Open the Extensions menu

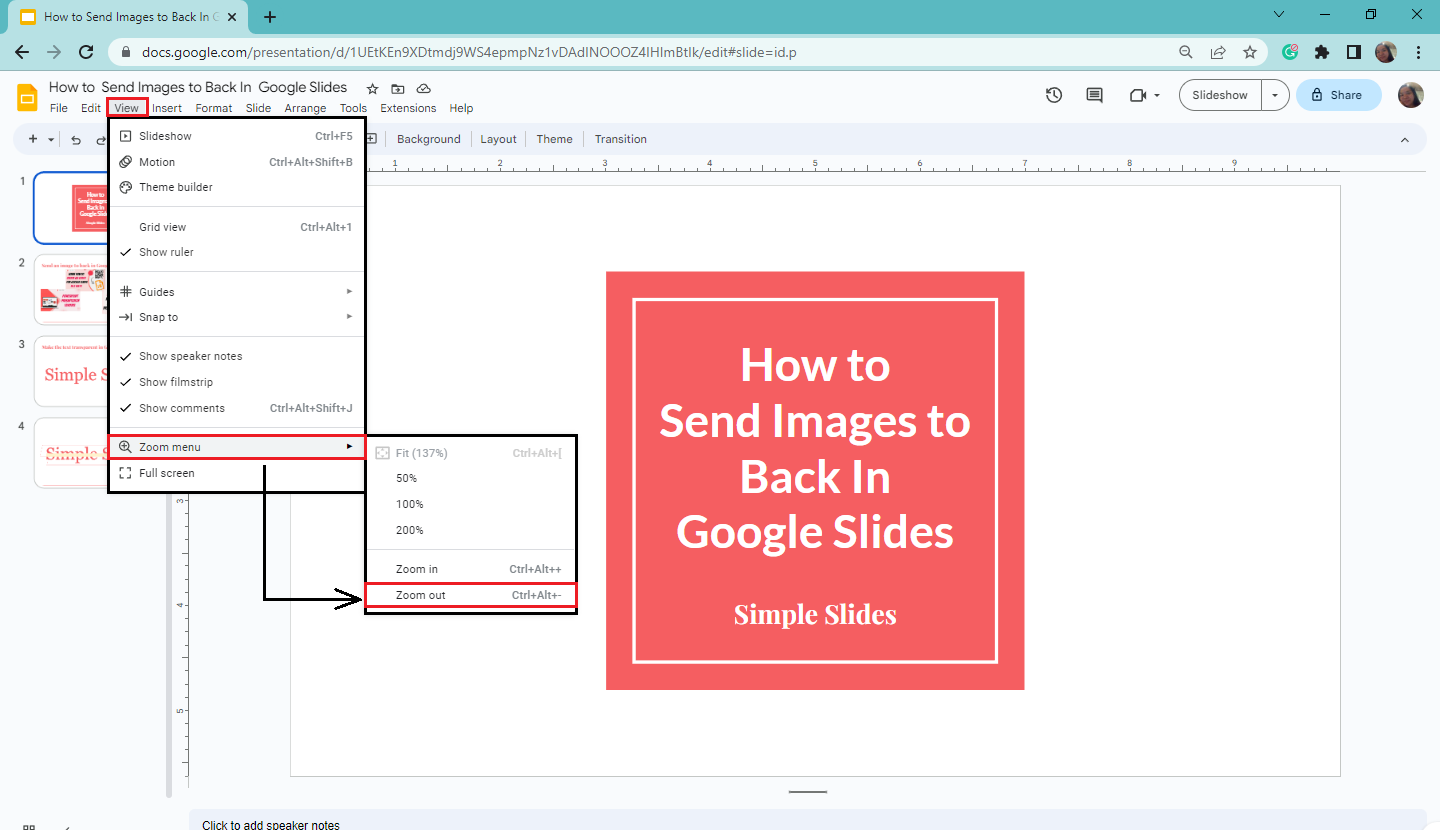(408, 108)
